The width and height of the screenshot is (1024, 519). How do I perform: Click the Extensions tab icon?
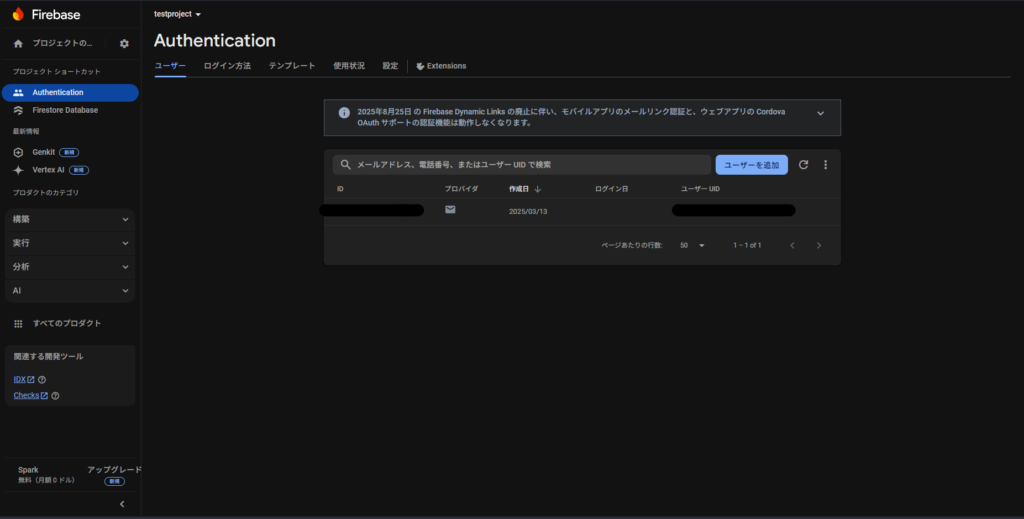421,66
